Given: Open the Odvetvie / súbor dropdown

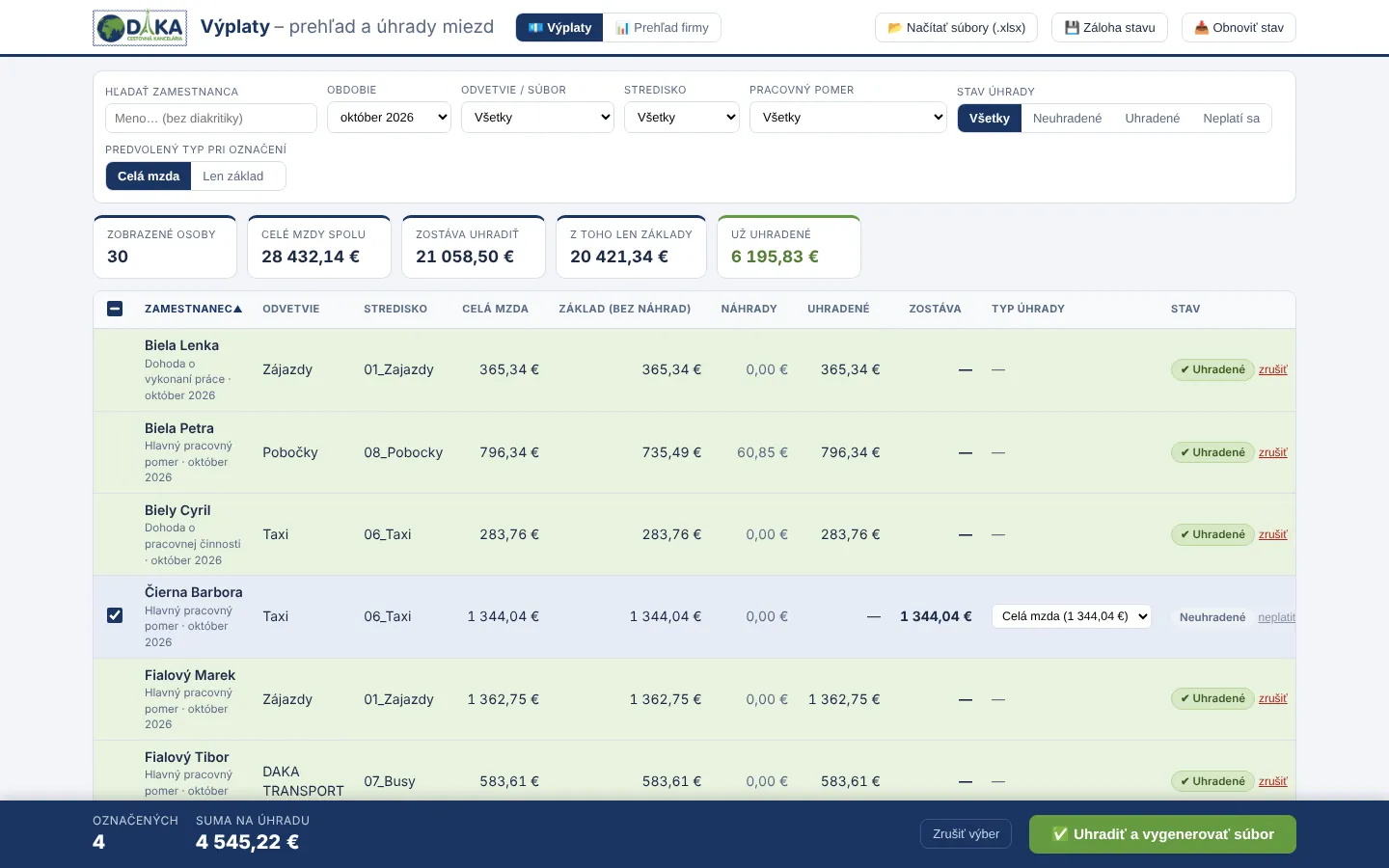Looking at the screenshot, I should tap(537, 118).
